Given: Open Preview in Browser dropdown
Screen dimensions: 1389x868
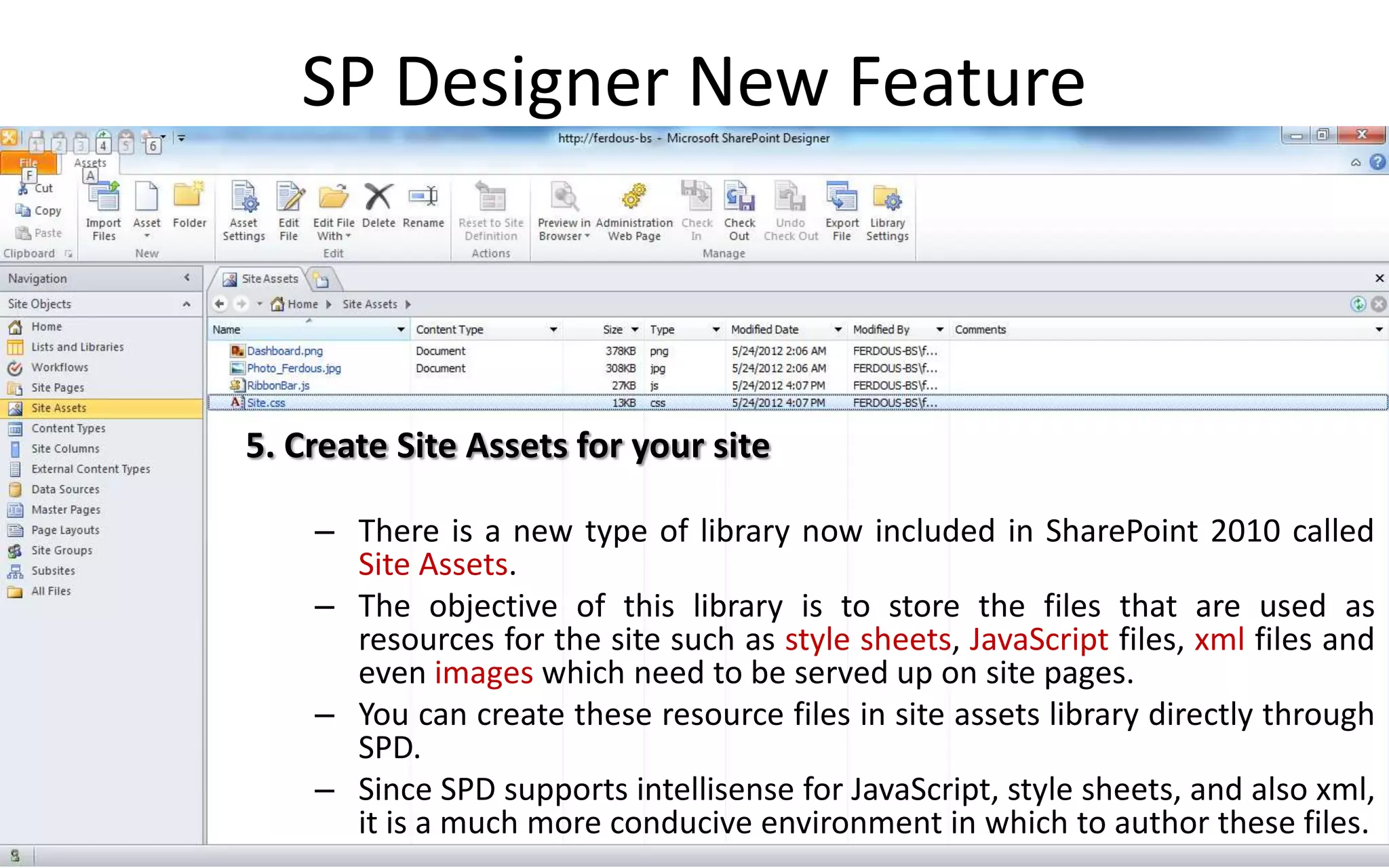Looking at the screenshot, I should click(564, 229).
